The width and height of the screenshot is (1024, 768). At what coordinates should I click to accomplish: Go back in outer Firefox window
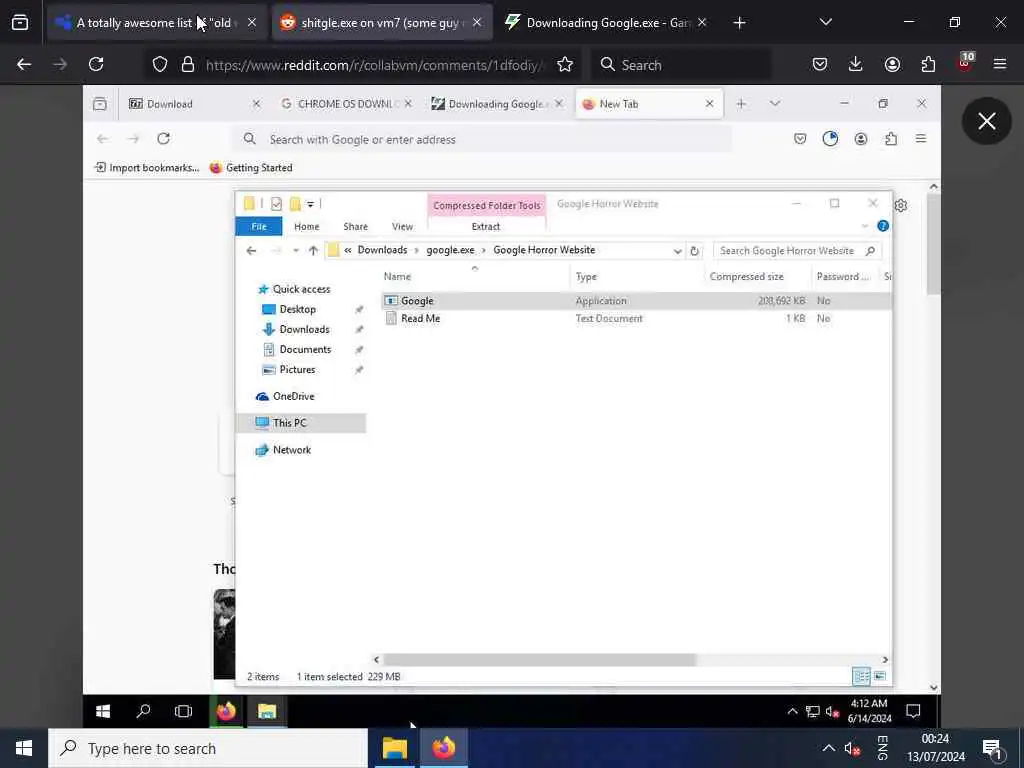pyautogui.click(x=24, y=64)
